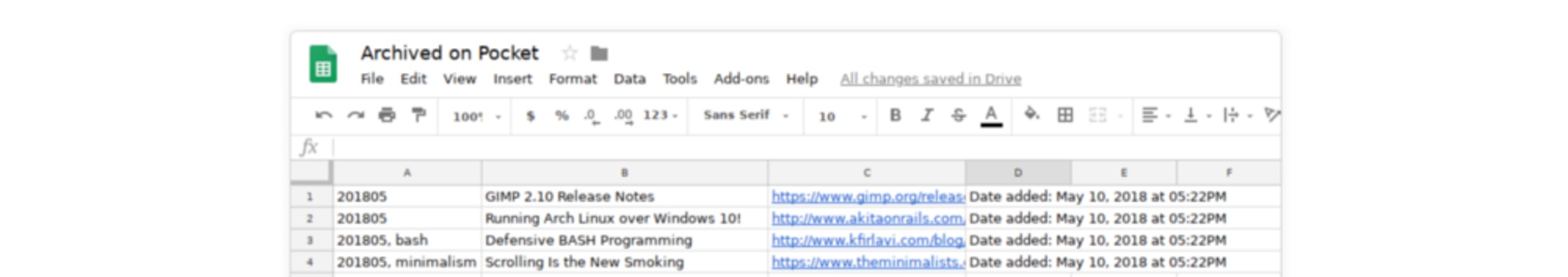Viewport: 1568px width, 277px height.
Task: Open the Data menu
Action: pyautogui.click(x=629, y=79)
